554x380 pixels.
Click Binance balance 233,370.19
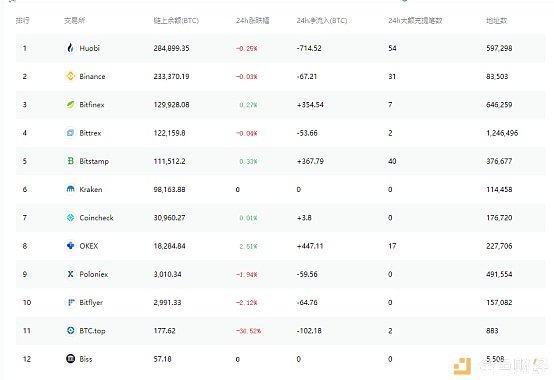[171, 76]
